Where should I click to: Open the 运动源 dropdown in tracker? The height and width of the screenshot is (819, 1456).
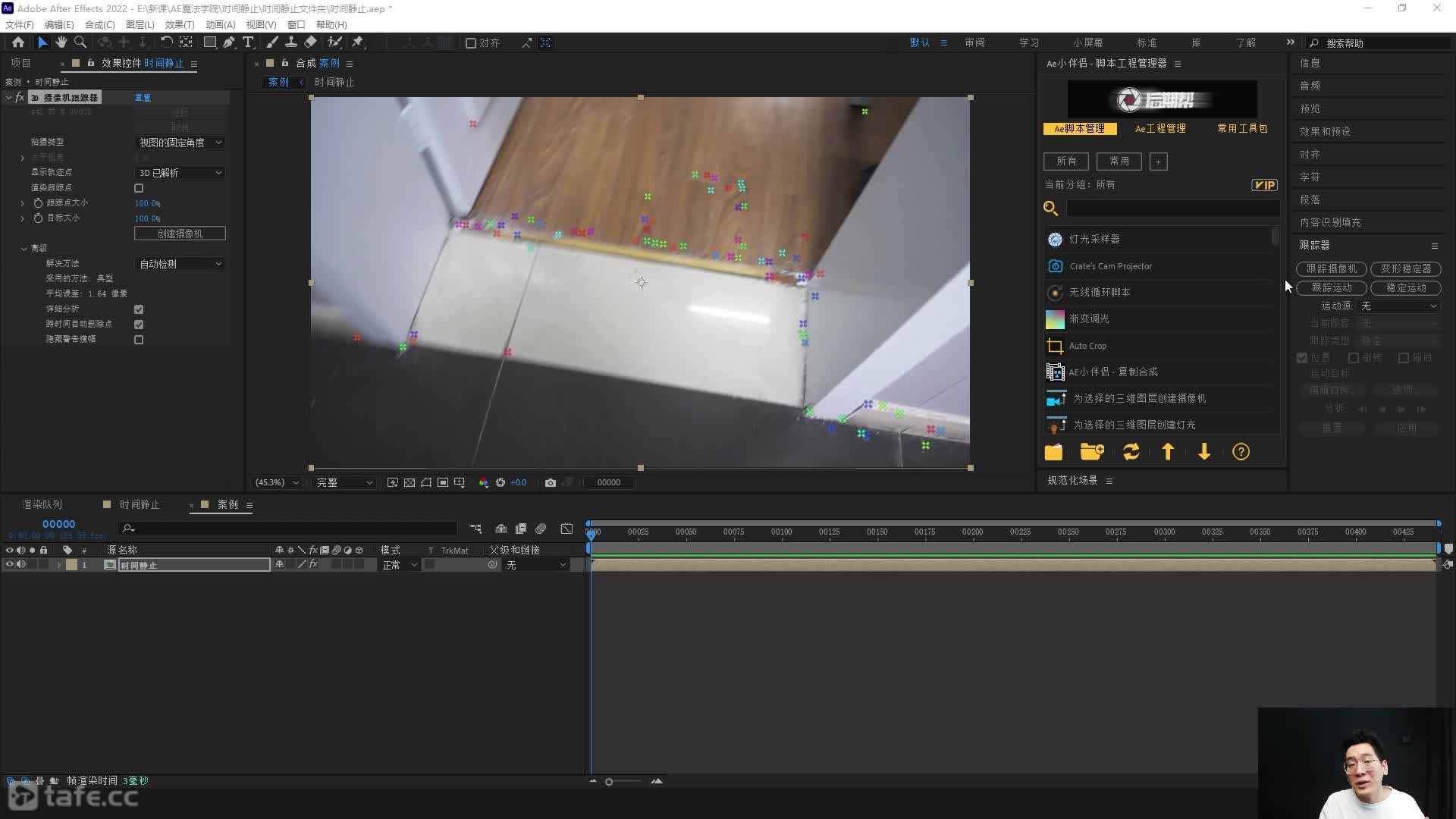[x=1398, y=306]
